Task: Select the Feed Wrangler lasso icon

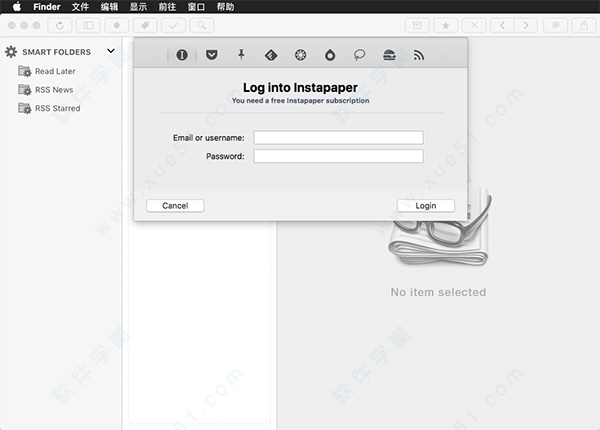Action: coord(359,55)
